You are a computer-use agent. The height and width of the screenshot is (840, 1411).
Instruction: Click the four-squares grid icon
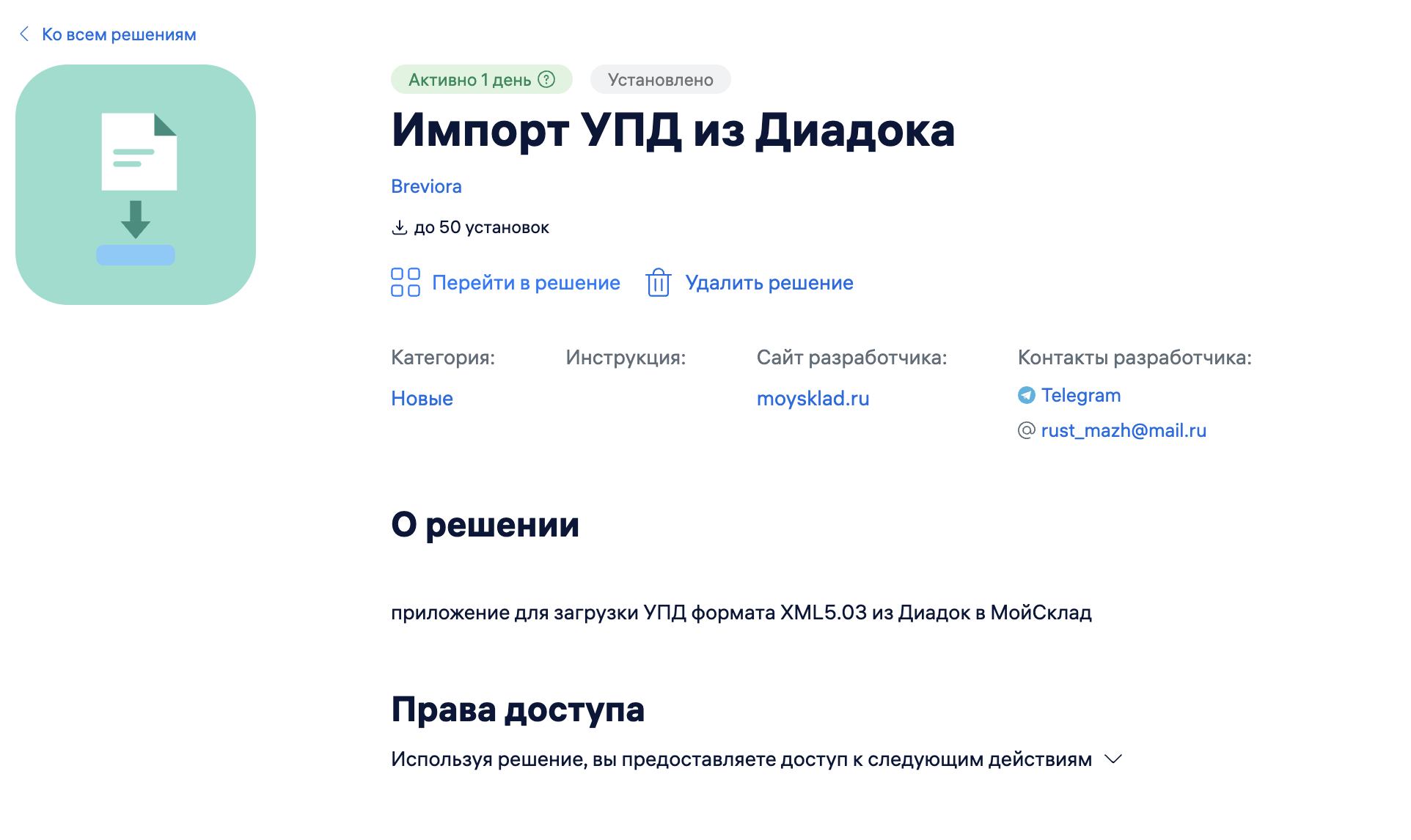tap(406, 282)
